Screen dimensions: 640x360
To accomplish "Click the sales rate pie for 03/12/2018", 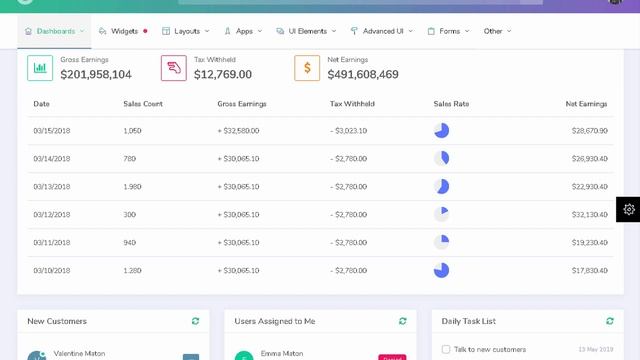I will tap(441, 214).
